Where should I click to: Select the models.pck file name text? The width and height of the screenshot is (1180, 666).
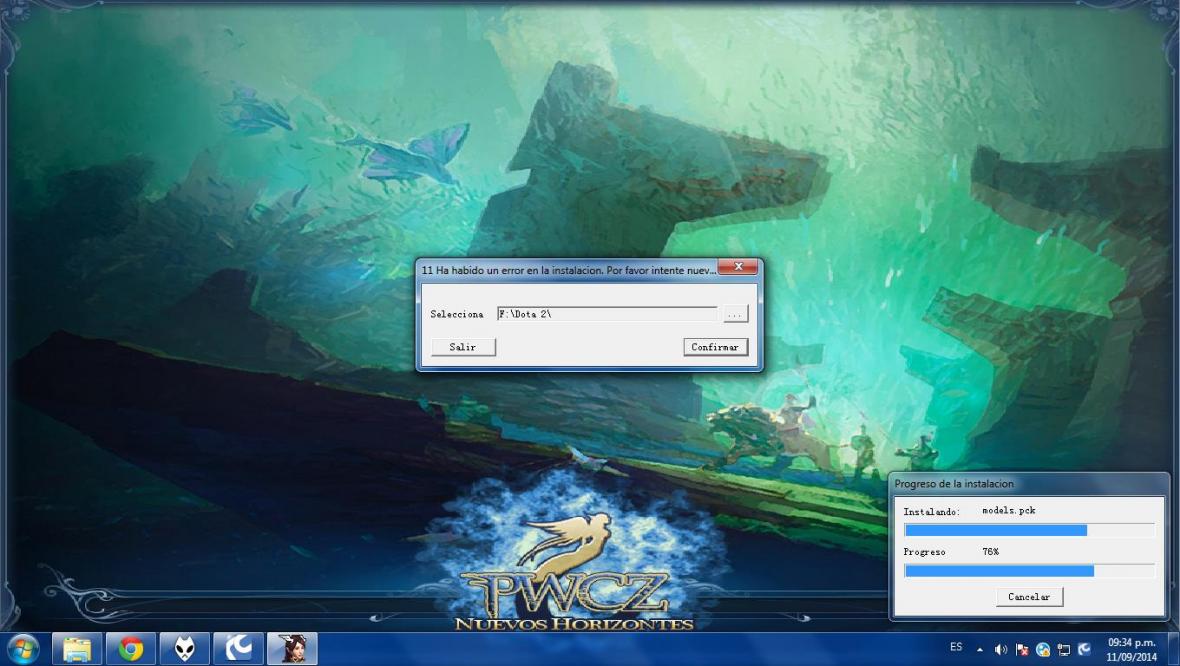(x=1008, y=510)
